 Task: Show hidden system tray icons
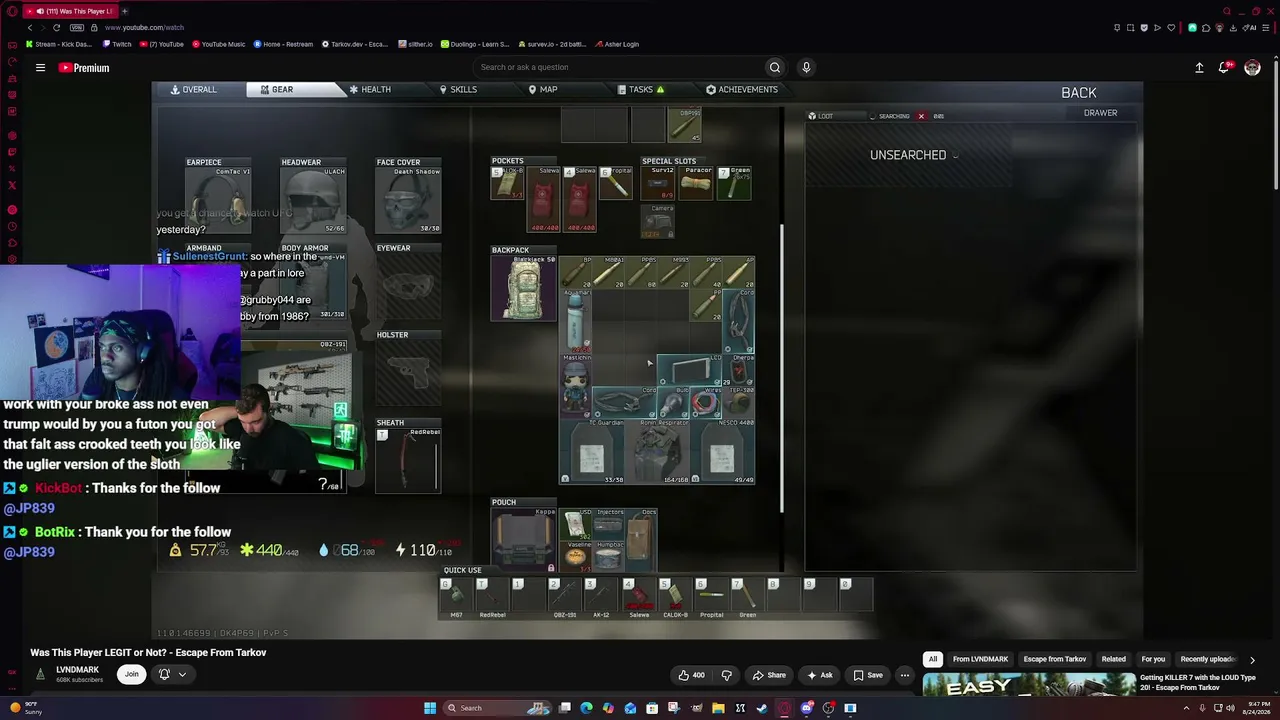pyautogui.click(x=1186, y=708)
